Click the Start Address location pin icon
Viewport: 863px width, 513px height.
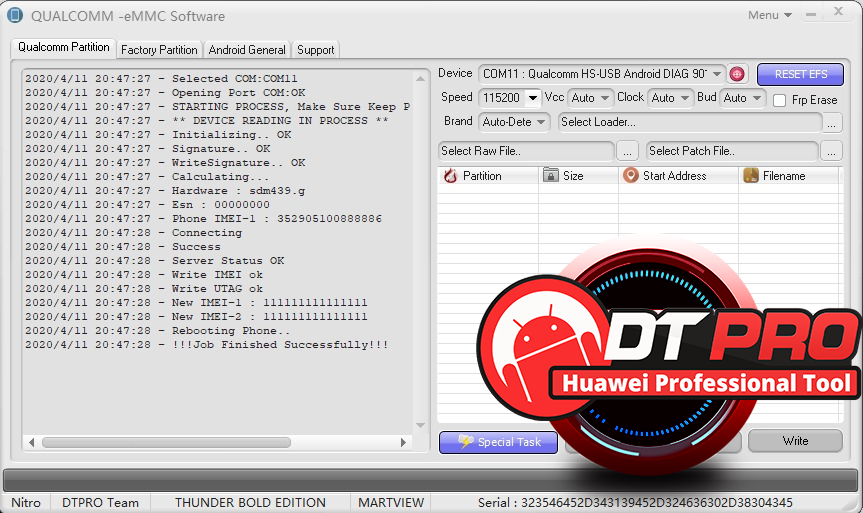[x=630, y=175]
